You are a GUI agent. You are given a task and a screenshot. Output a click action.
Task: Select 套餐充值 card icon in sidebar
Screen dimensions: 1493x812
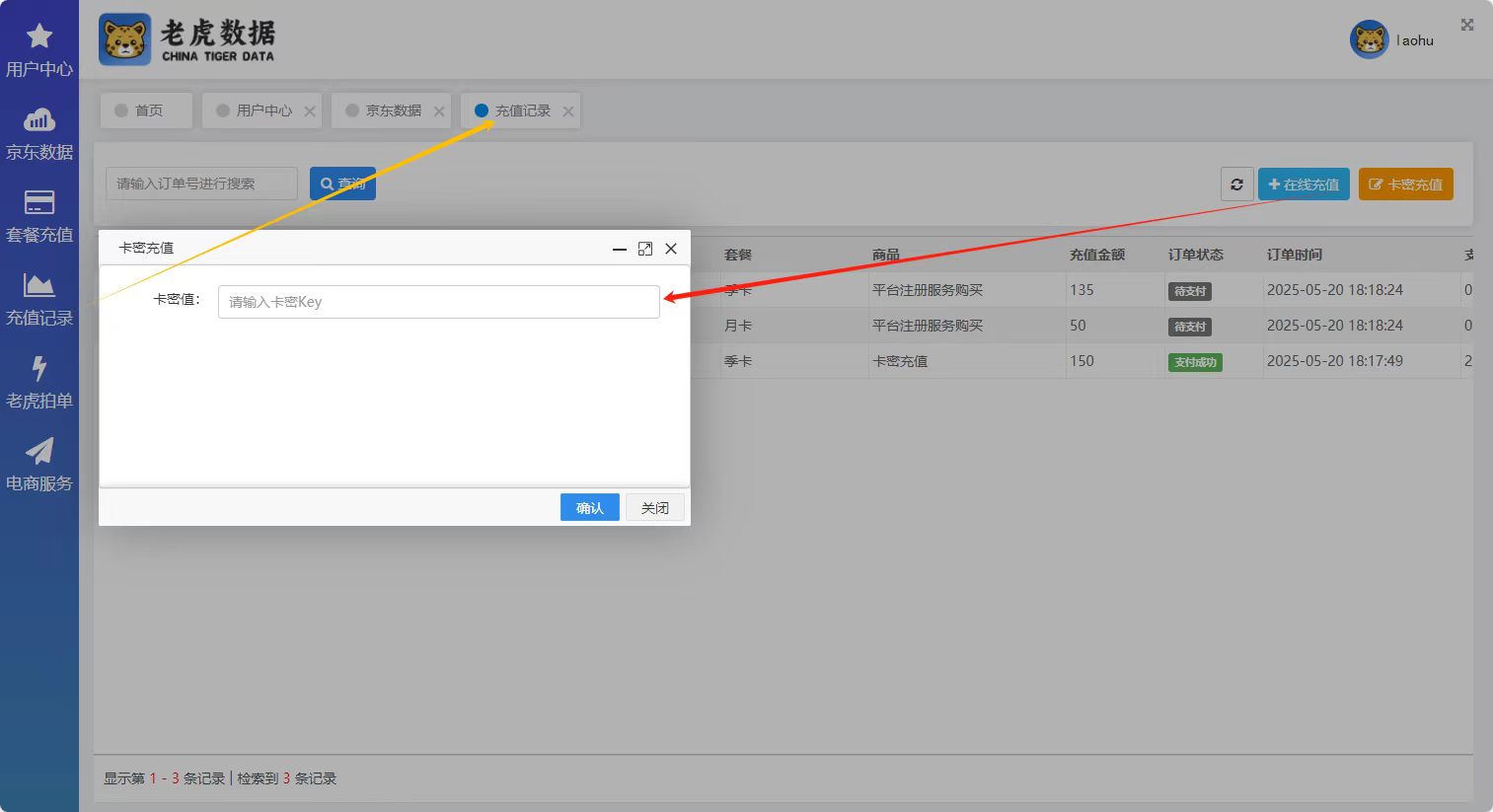coord(39,203)
